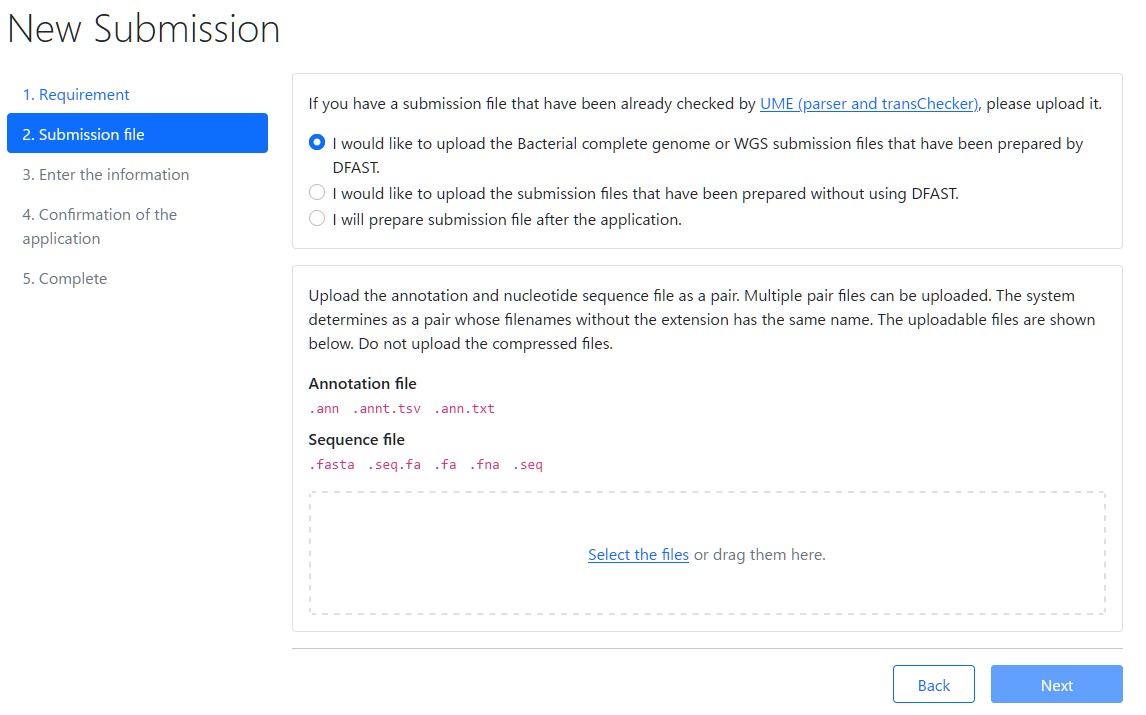Click the Sequence file heading
The width and height of the screenshot is (1146, 715).
(x=356, y=440)
